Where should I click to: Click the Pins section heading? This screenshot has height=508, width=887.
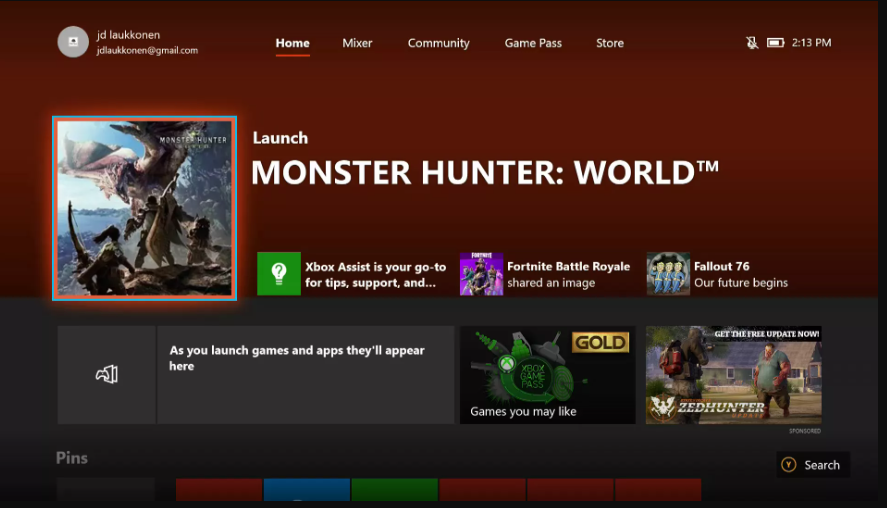tap(72, 458)
